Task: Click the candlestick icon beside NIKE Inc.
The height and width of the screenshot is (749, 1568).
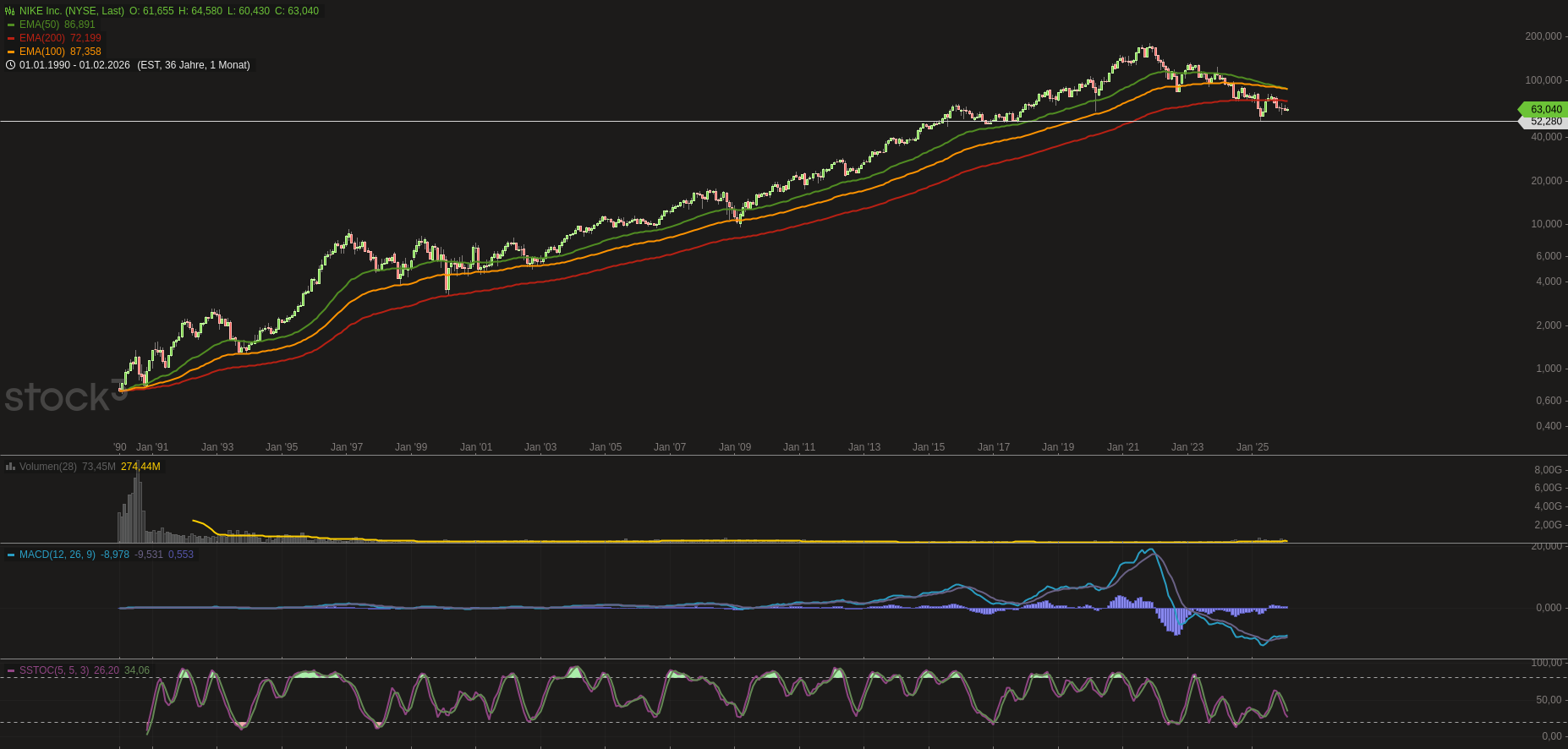Action: (10, 11)
